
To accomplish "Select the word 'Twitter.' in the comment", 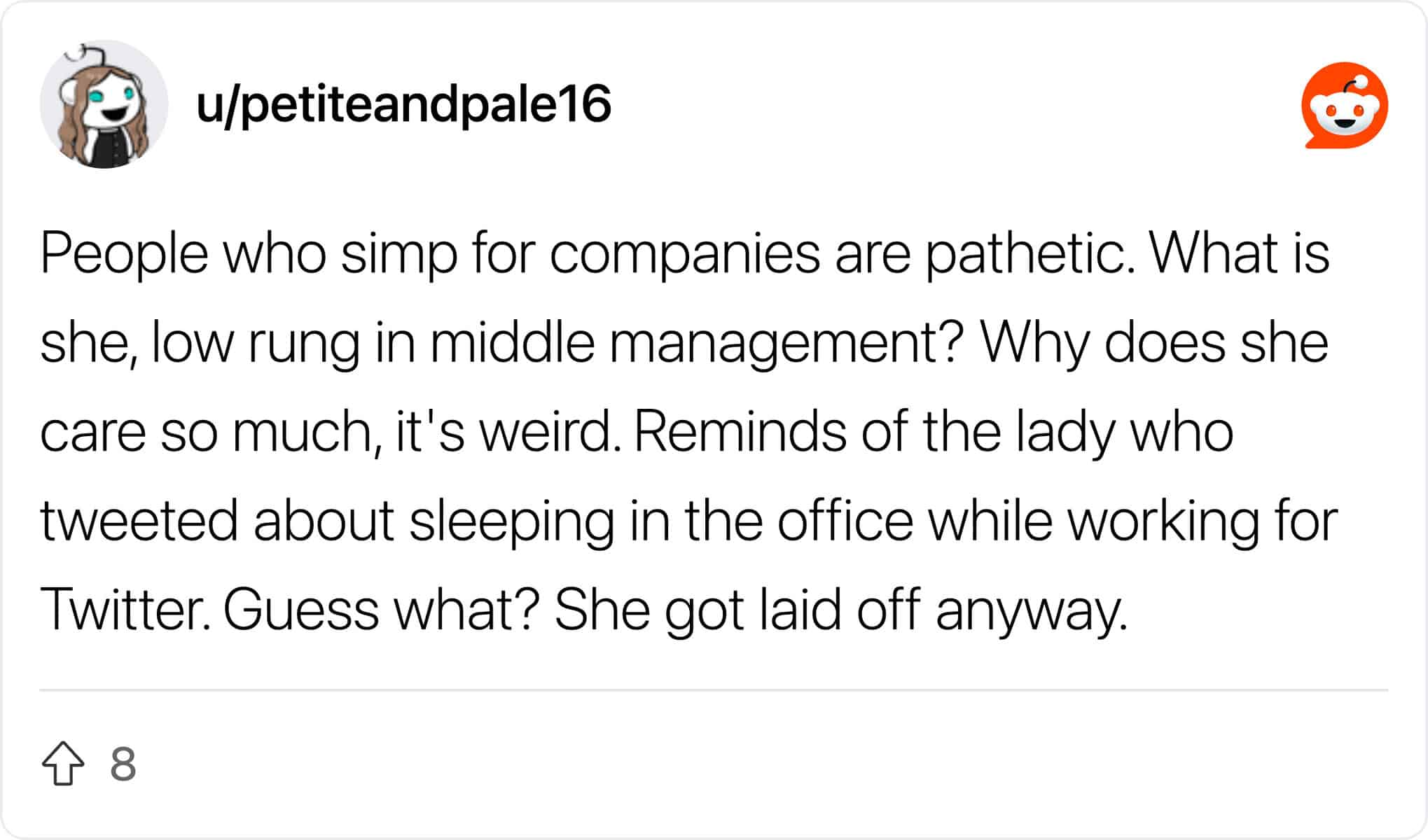I will point(125,609).
